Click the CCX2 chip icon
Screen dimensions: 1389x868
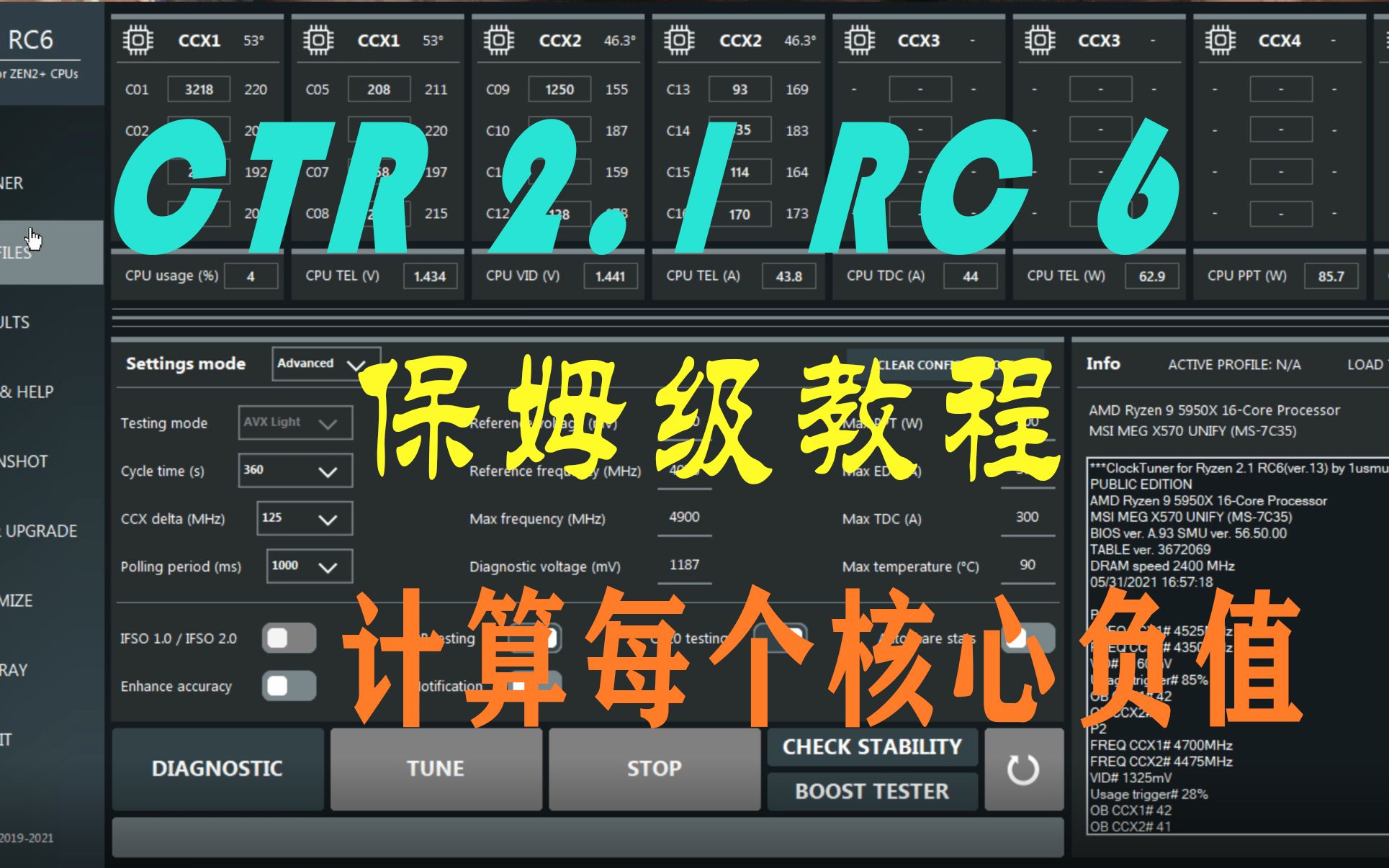tap(498, 40)
